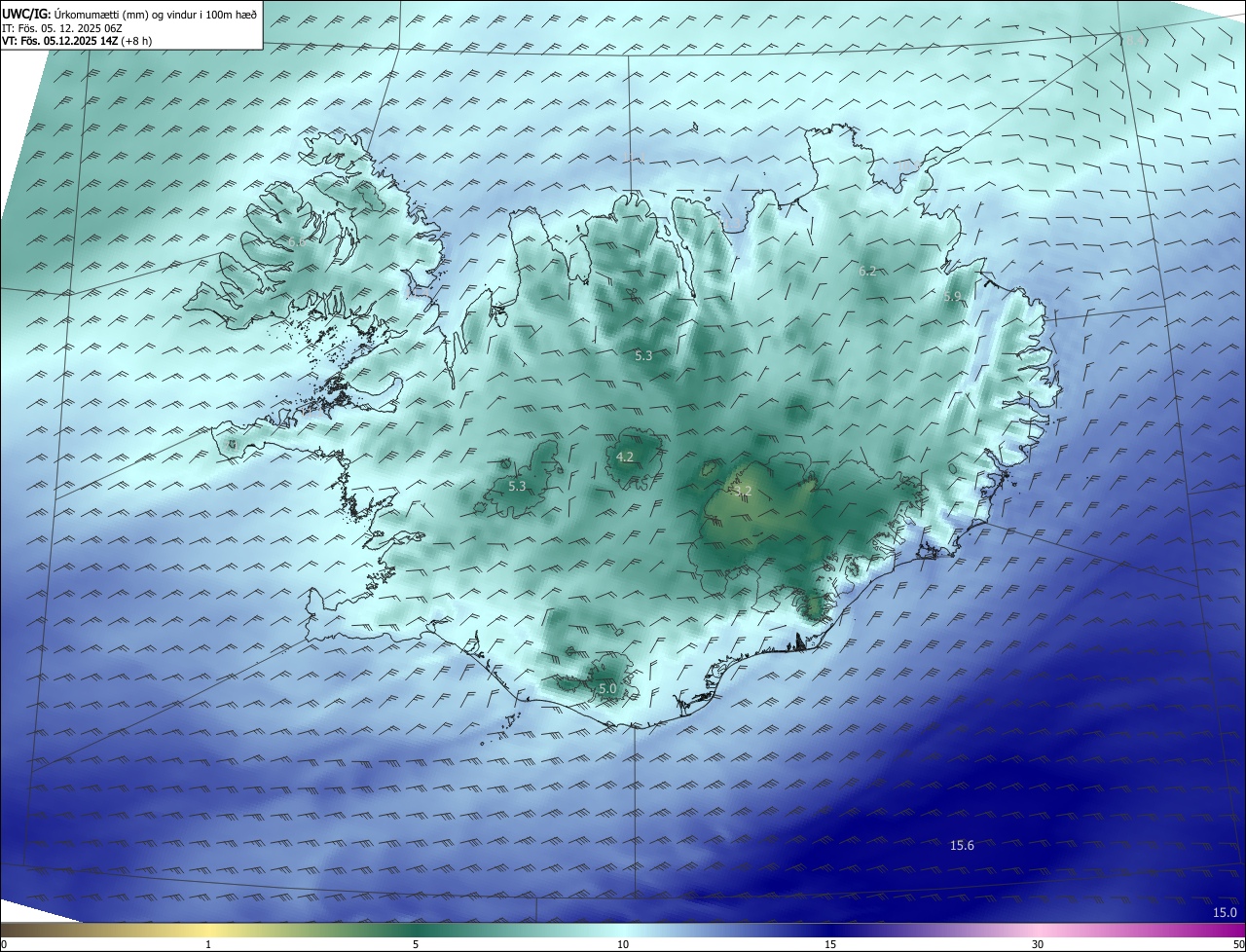
Task: Click the 3.2 value label on the map
Action: tap(743, 491)
